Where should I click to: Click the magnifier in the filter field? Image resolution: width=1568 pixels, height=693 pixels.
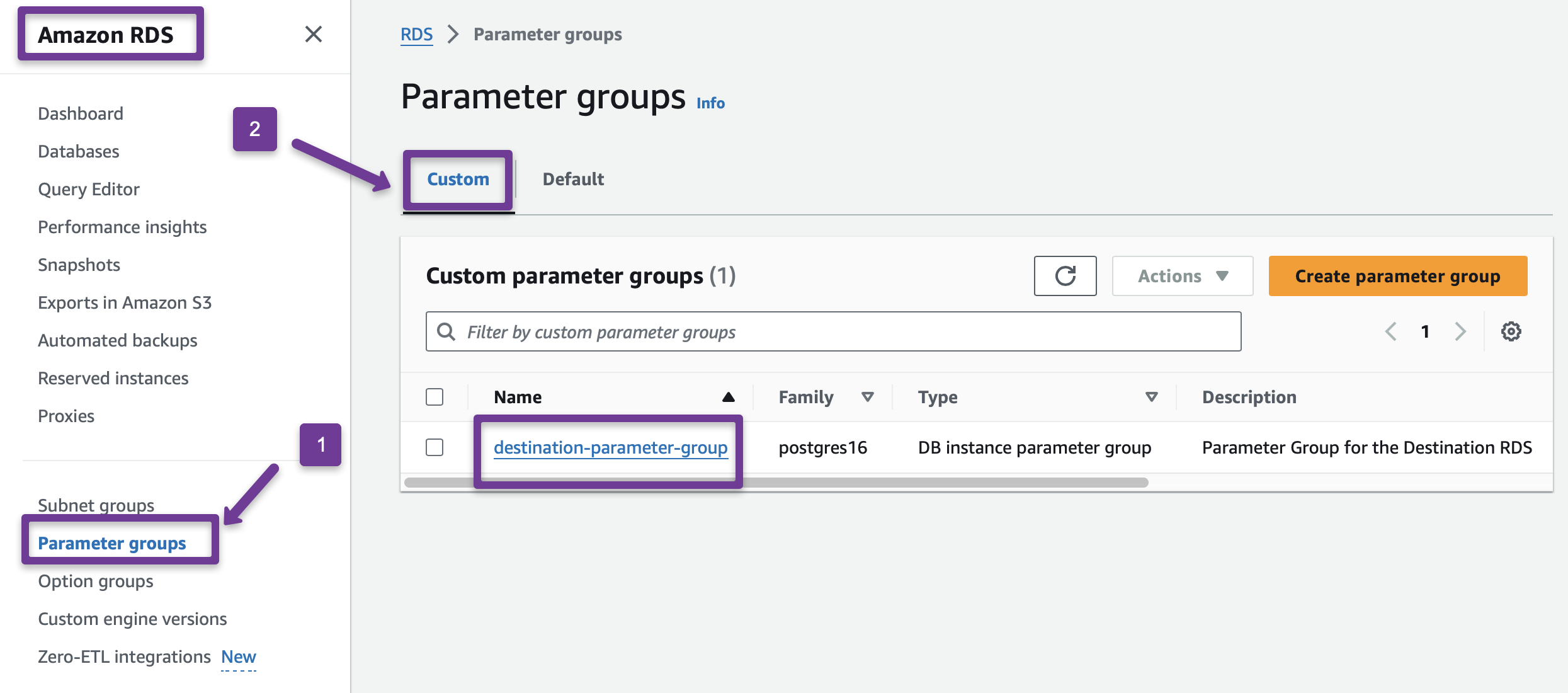tap(446, 331)
